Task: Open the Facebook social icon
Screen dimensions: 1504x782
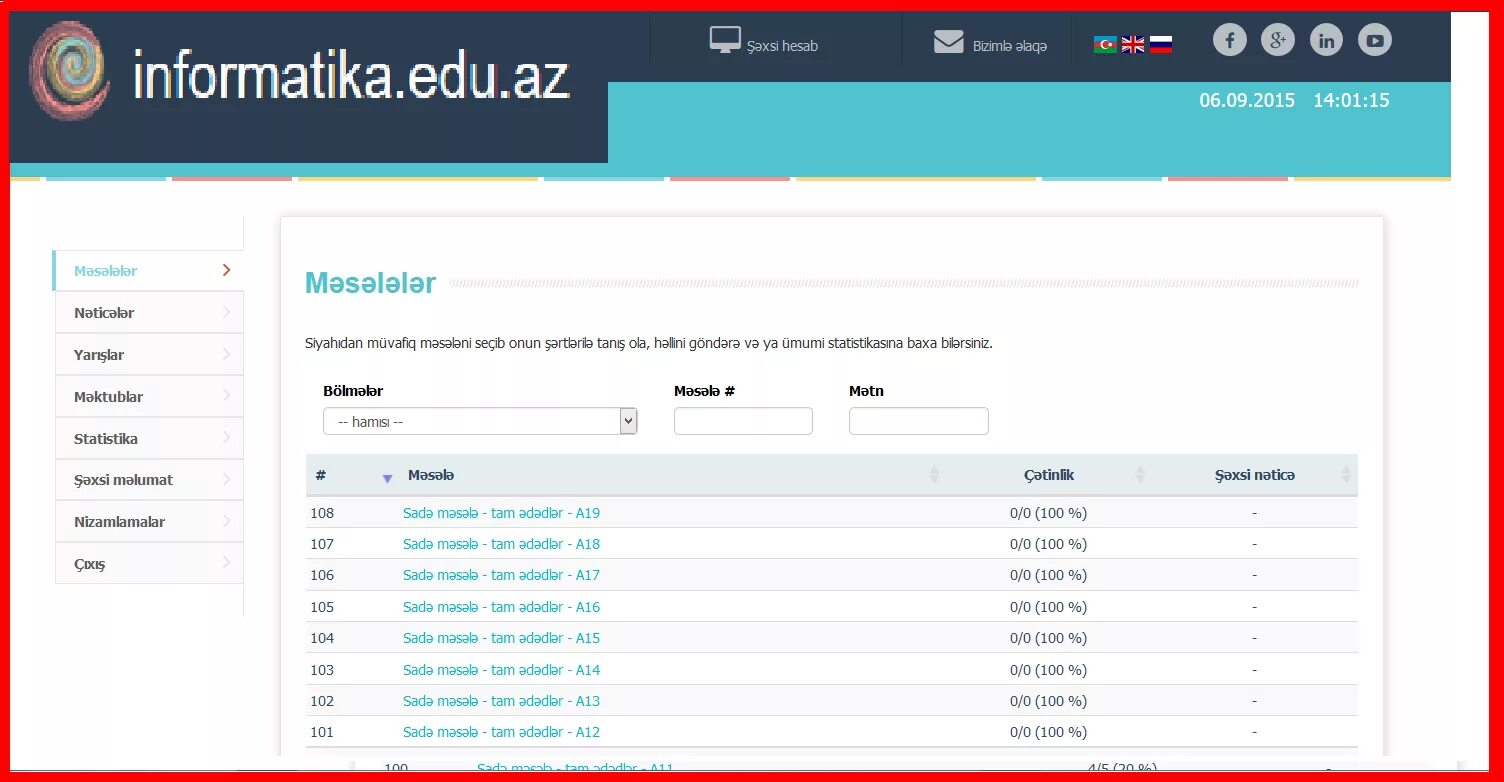Action: 1230,40
